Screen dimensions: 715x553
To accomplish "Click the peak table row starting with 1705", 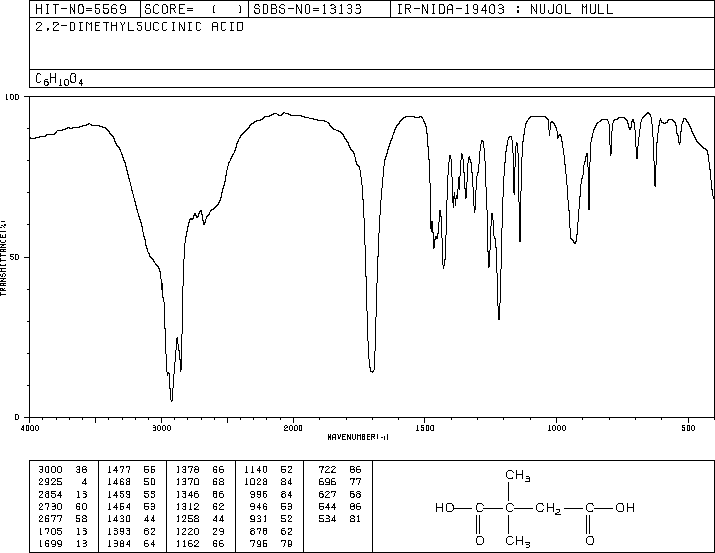I will click(x=62, y=531).
